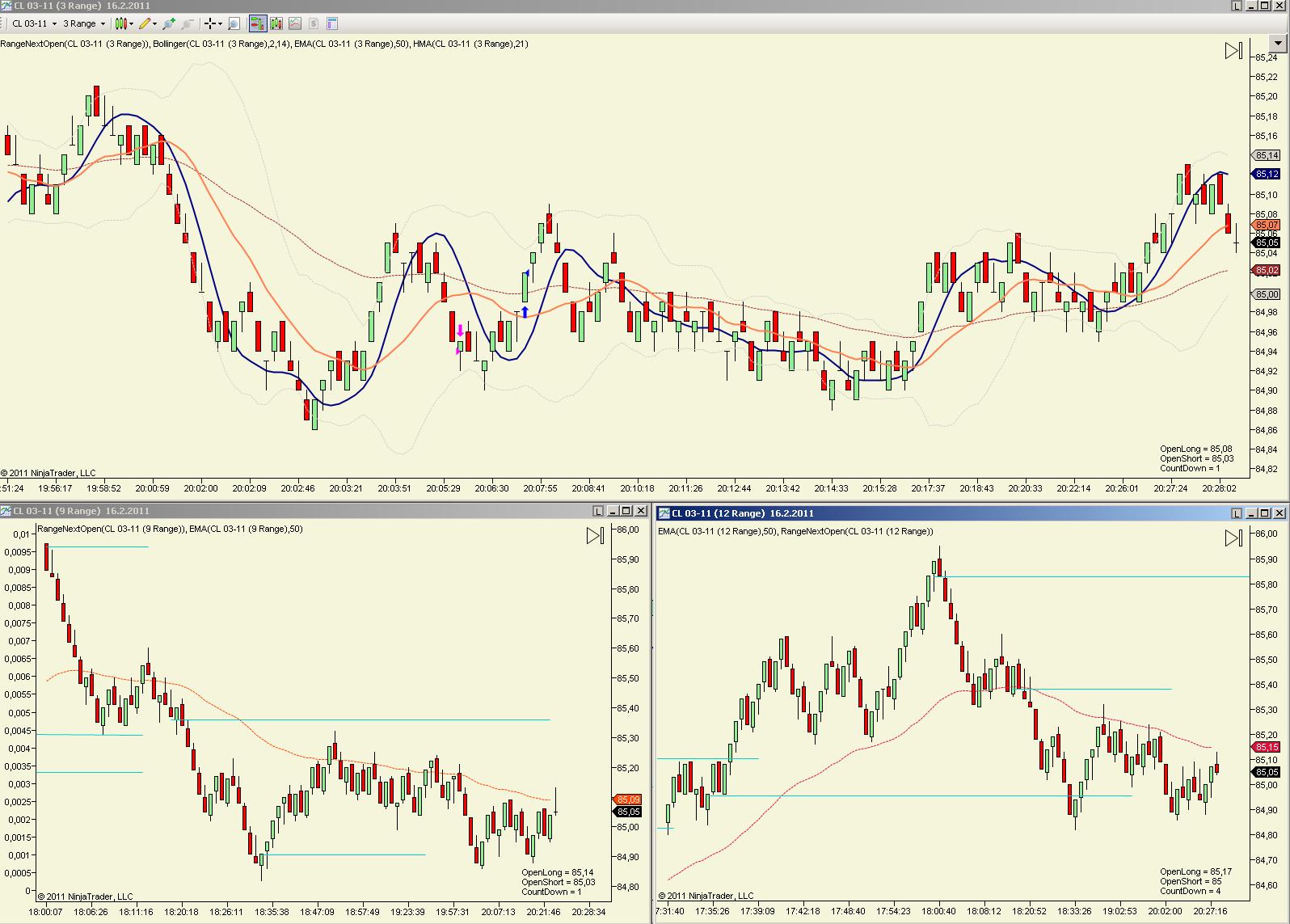Maximize the 3 Range chart window
This screenshot has width=1290, height=924.
tap(1266, 6)
